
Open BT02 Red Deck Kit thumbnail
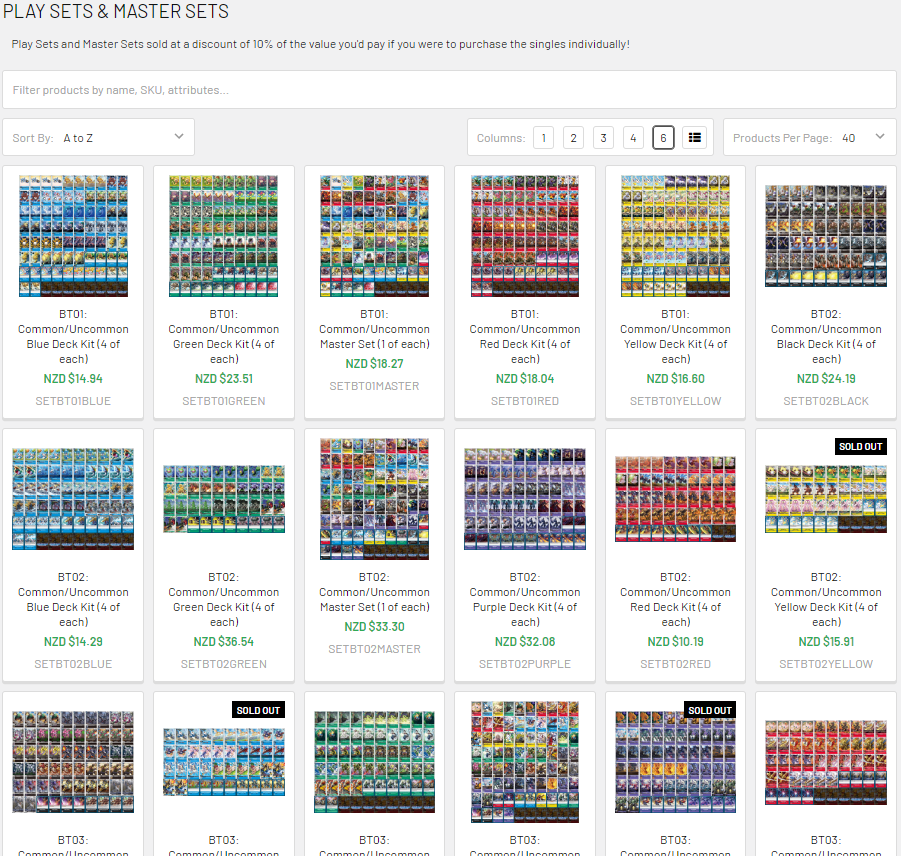click(x=675, y=499)
